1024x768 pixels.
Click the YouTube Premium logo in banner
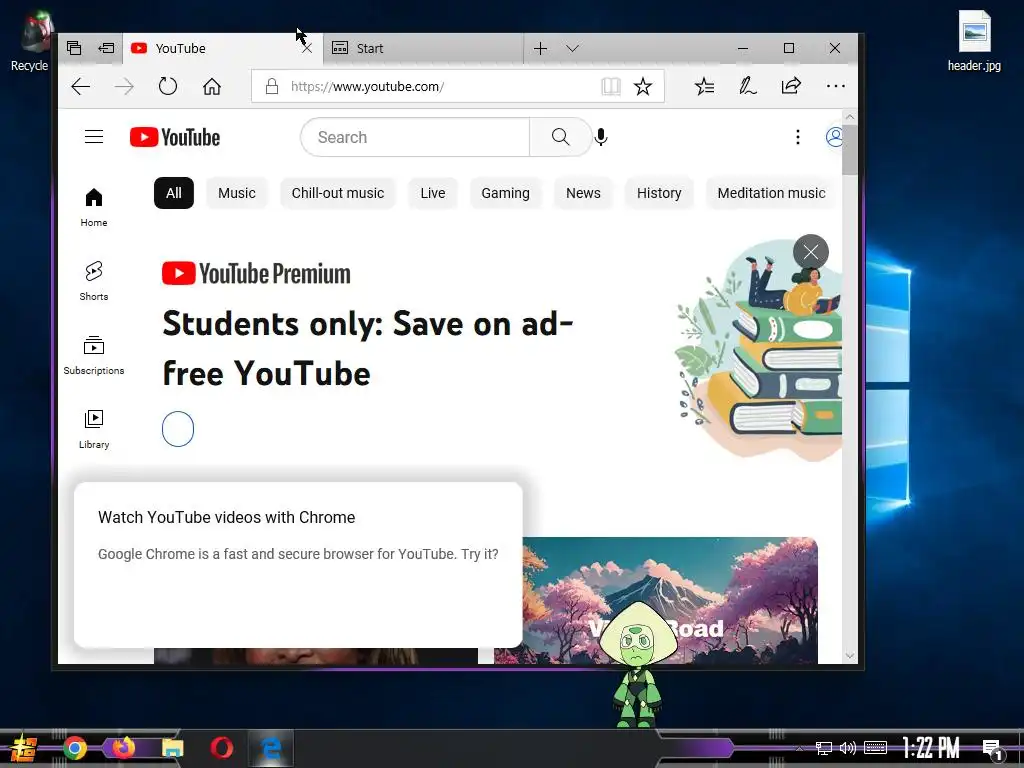[256, 274]
